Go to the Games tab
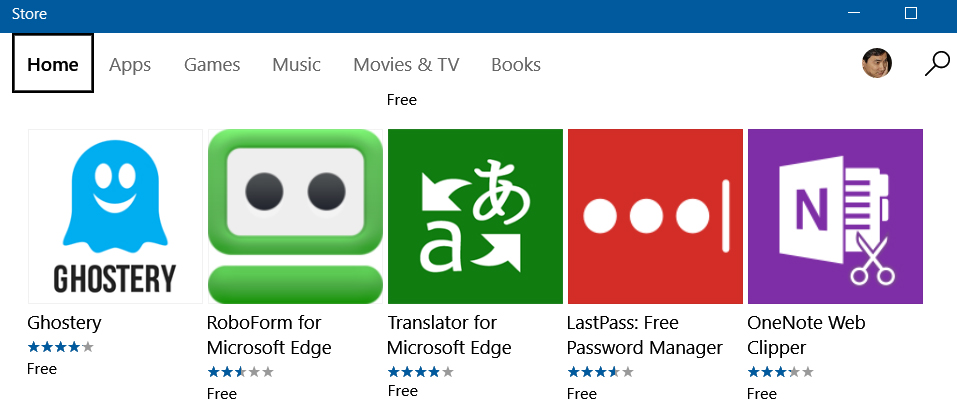957x405 pixels. (x=212, y=65)
